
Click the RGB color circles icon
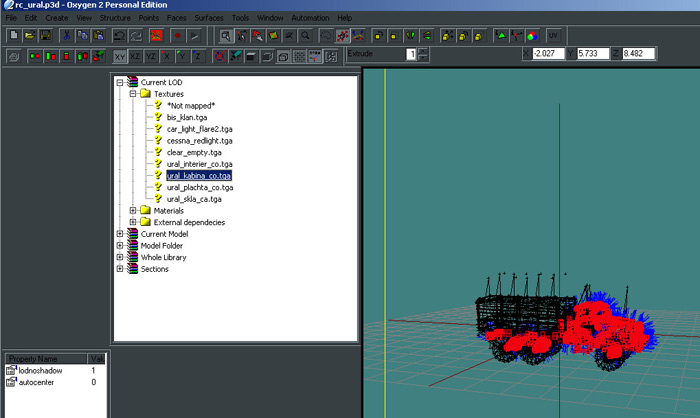pos(531,36)
